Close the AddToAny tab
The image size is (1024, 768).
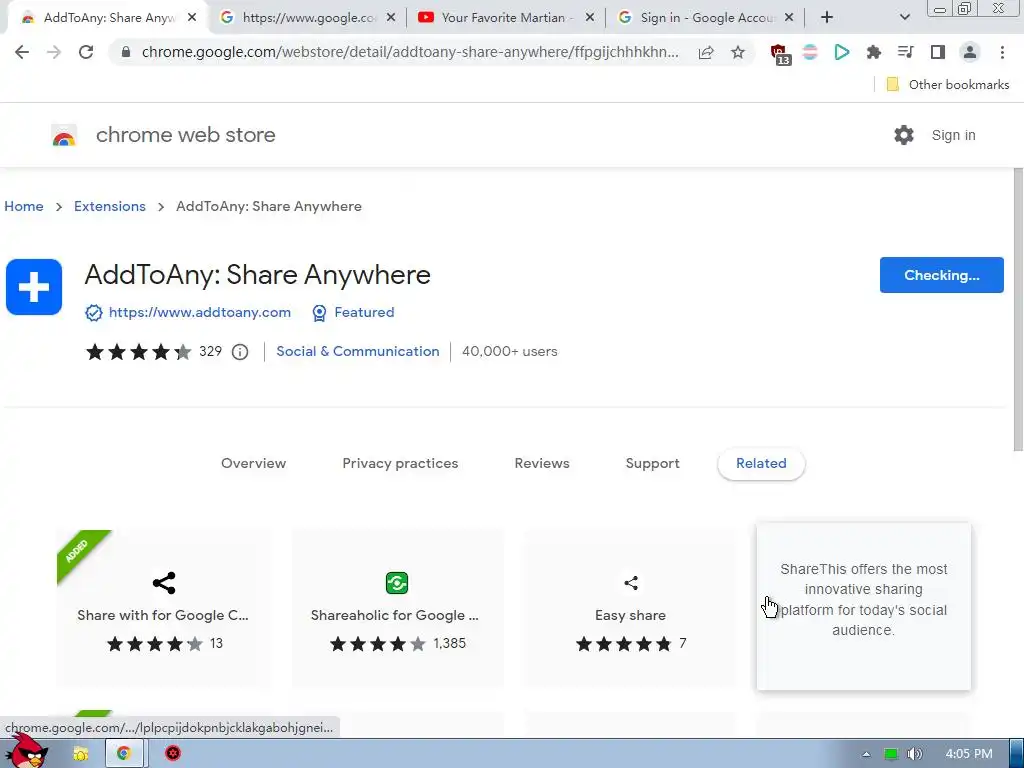pos(192,18)
